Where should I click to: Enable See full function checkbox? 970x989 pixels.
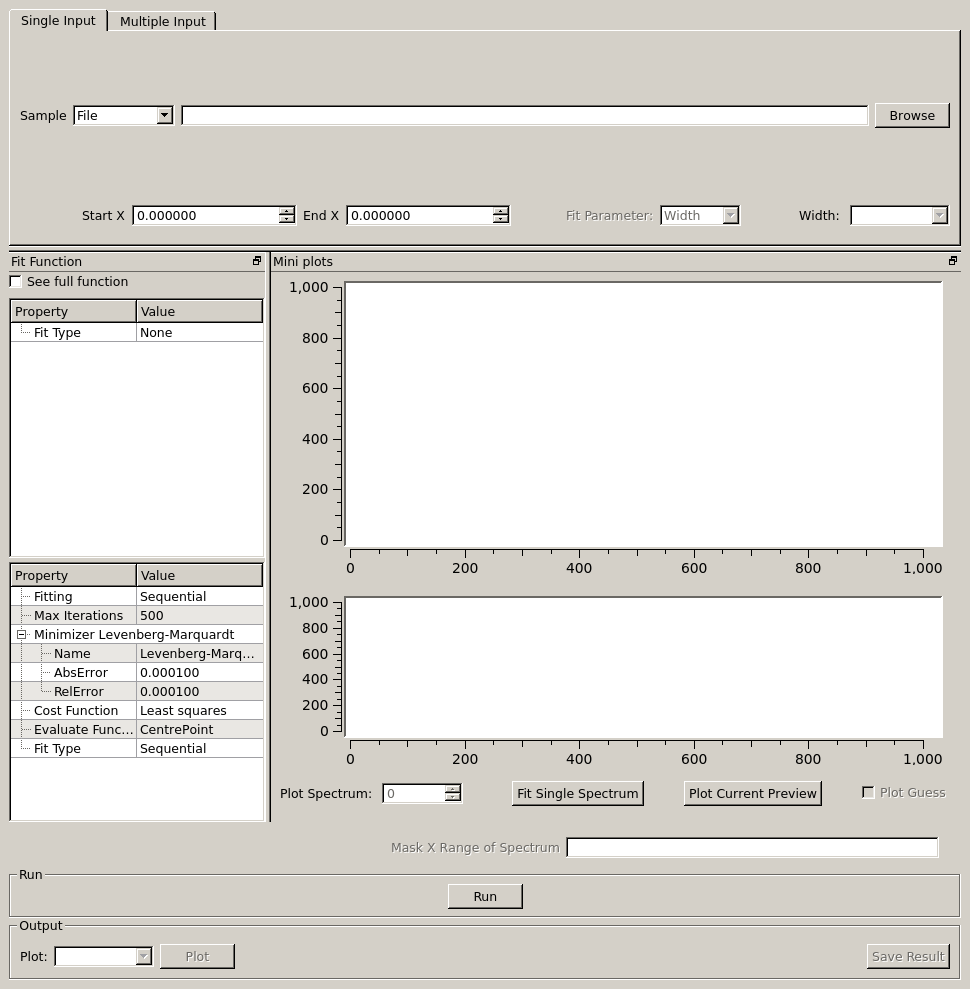click(16, 282)
